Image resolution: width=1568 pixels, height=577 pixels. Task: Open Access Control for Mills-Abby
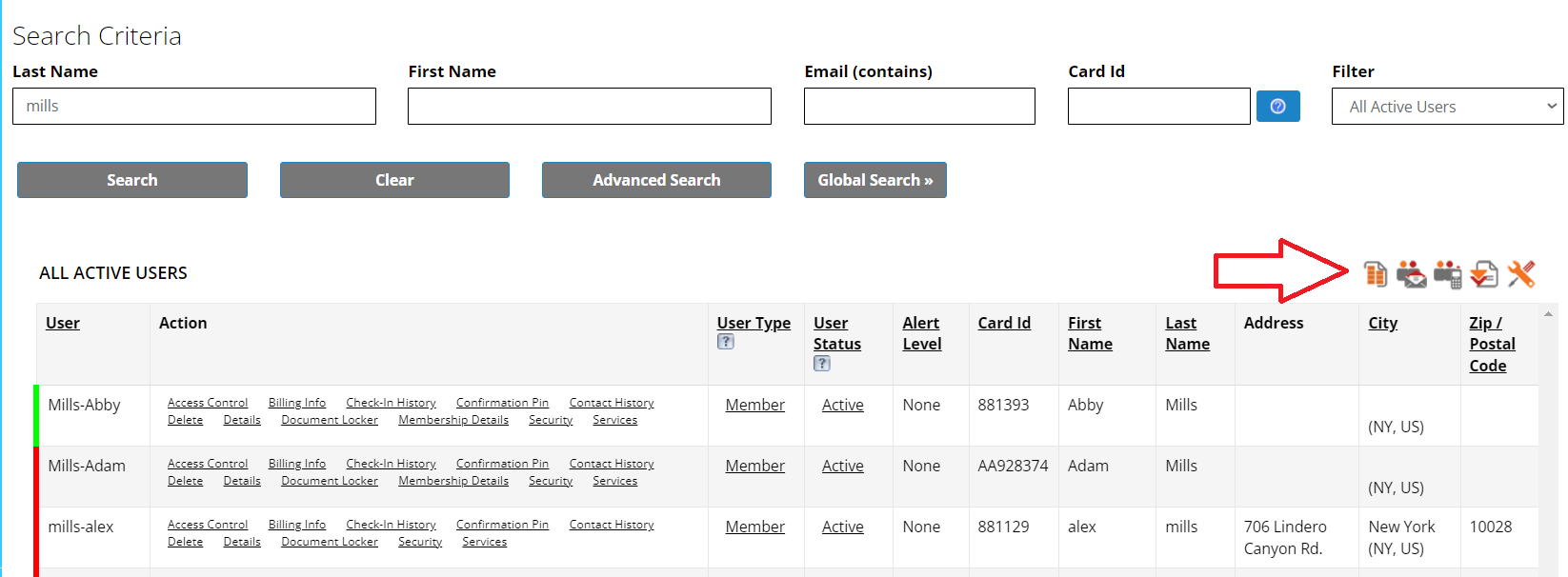[x=208, y=403]
